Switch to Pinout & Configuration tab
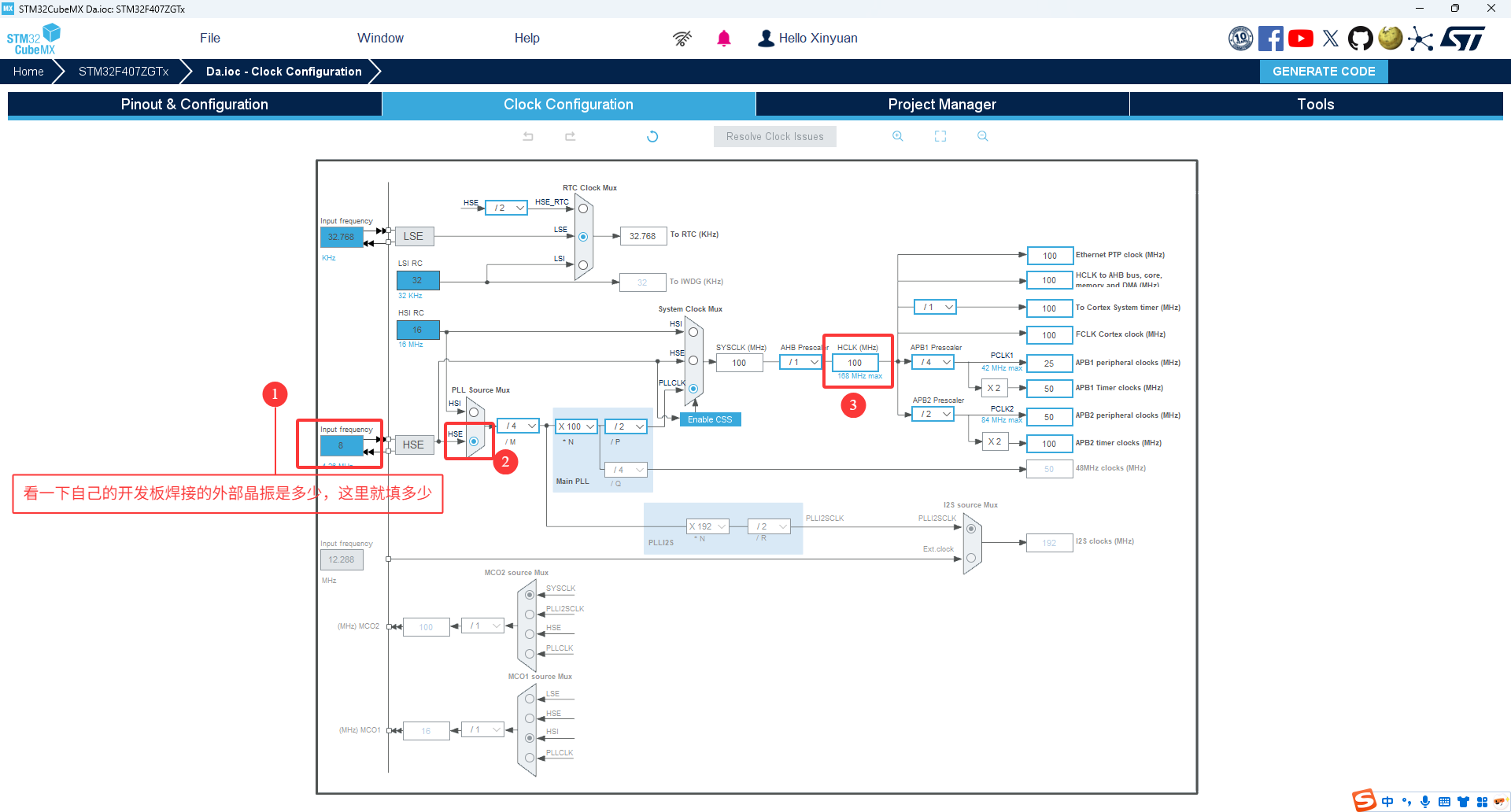 click(x=194, y=105)
